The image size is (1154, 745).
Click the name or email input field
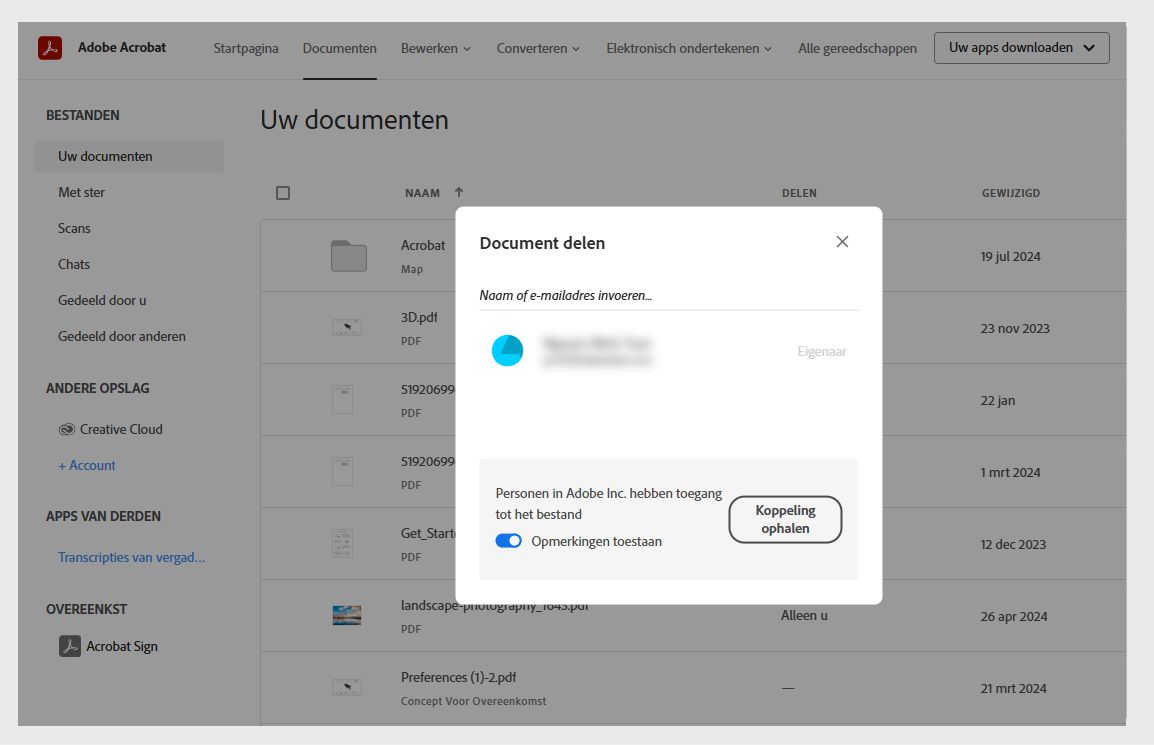[668, 294]
